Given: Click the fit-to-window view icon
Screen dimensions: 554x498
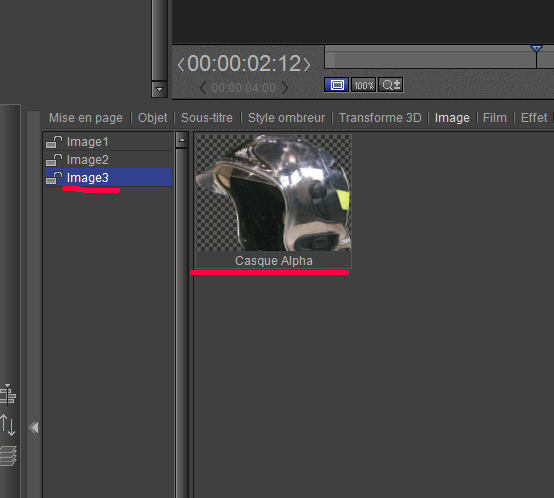Looking at the screenshot, I should pyautogui.click(x=336, y=85).
